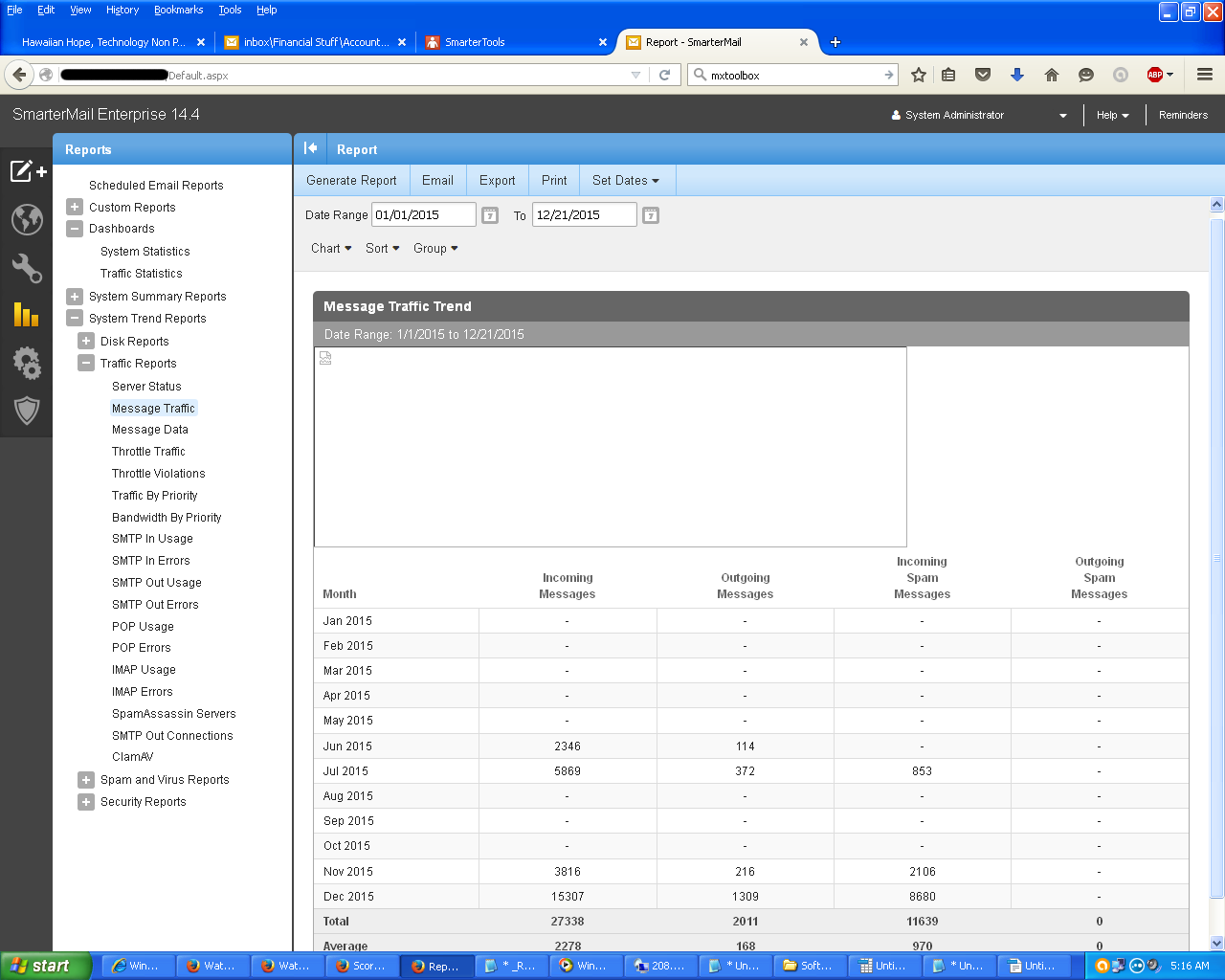Bookmark this page with star icon
The height and width of the screenshot is (980, 1225).
pos(919,75)
